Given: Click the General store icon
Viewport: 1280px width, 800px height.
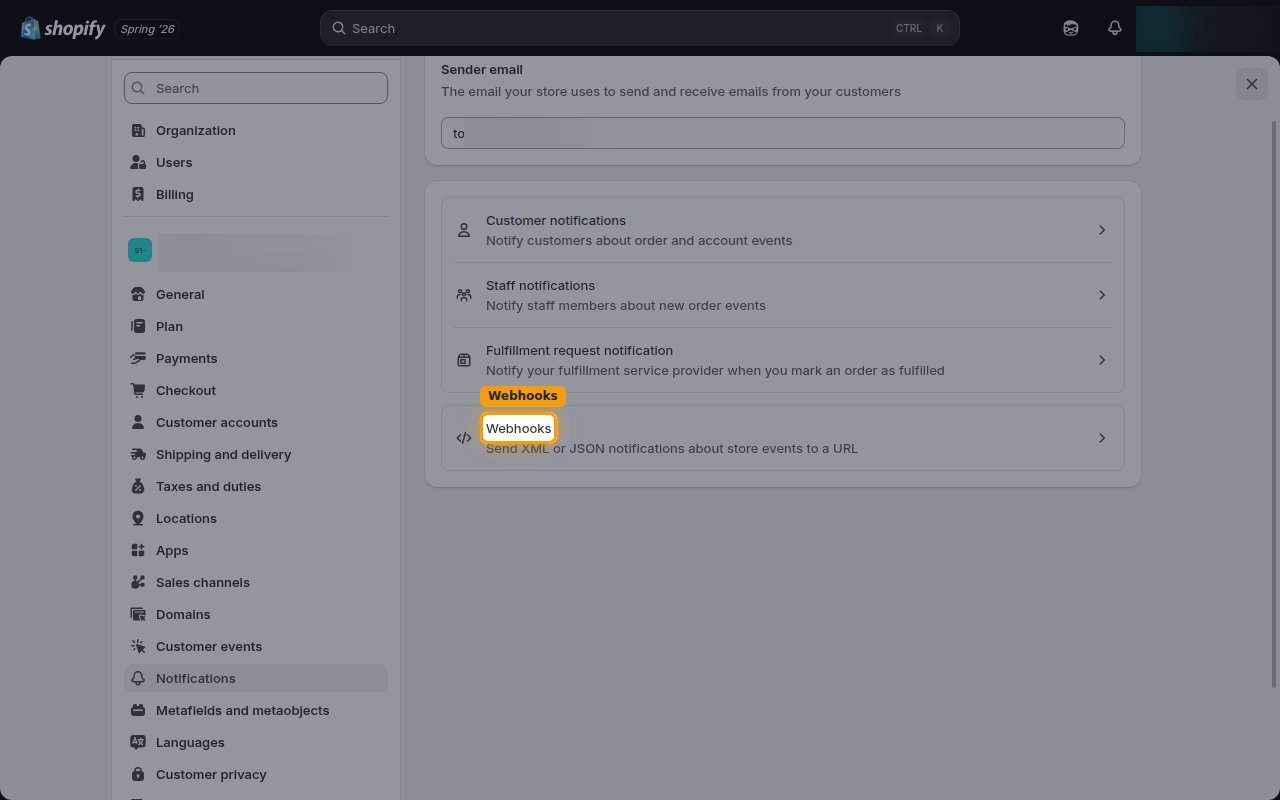Looking at the screenshot, I should (x=138, y=294).
